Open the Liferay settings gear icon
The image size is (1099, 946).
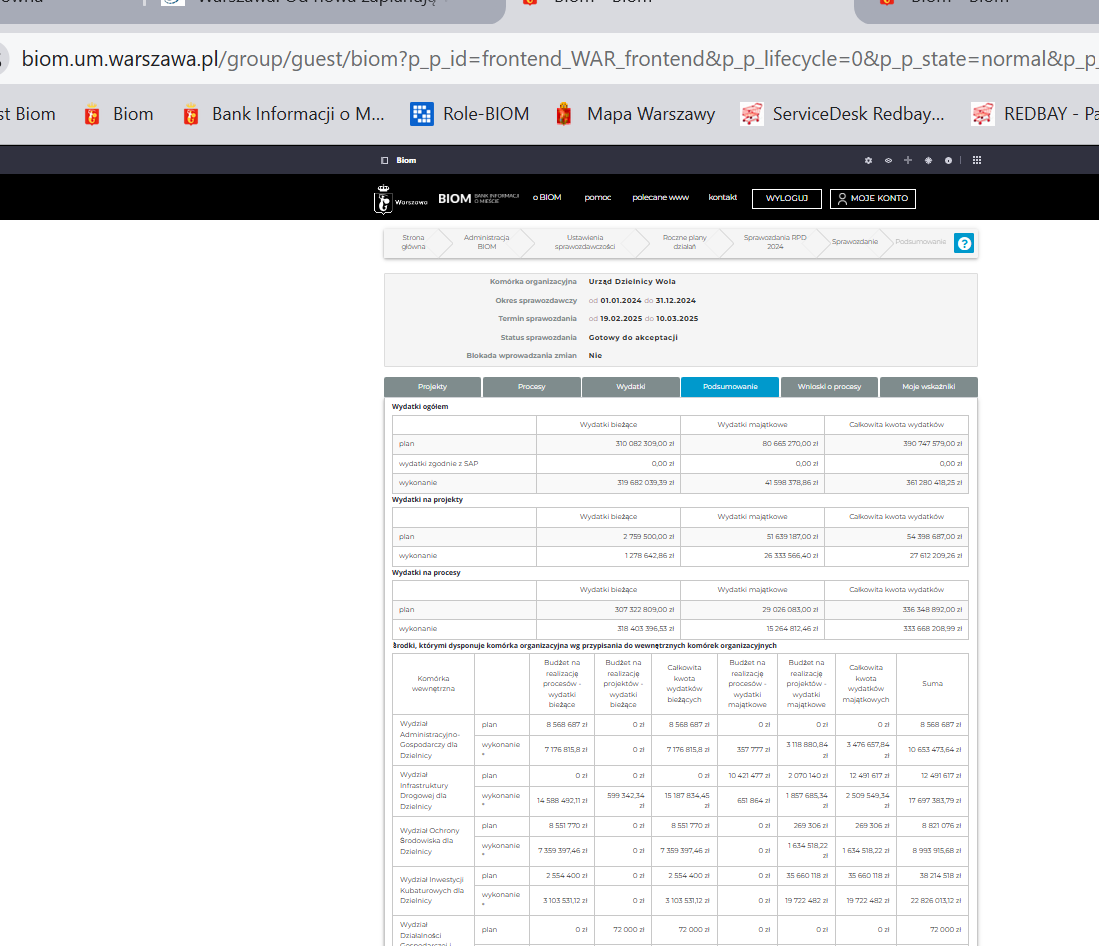868,160
